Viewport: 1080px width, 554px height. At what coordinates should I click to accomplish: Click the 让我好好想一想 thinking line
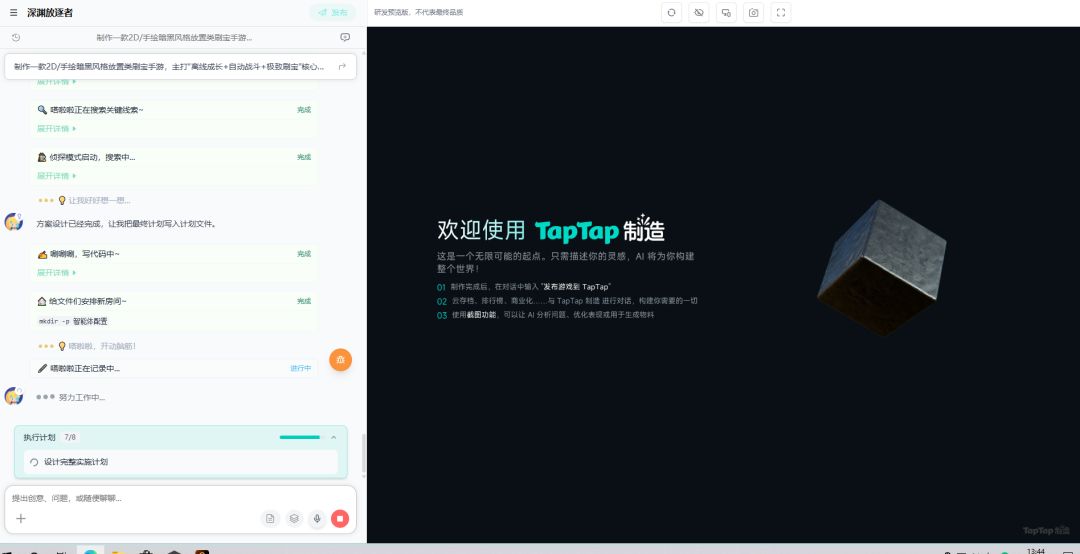pos(84,201)
